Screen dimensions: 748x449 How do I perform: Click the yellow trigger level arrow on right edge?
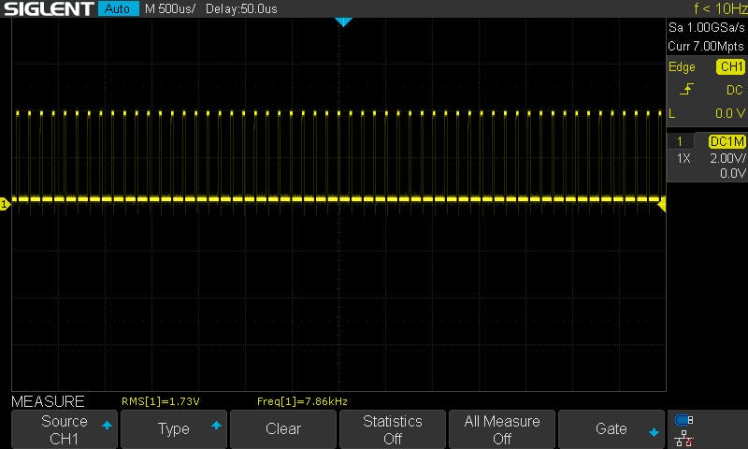661,203
